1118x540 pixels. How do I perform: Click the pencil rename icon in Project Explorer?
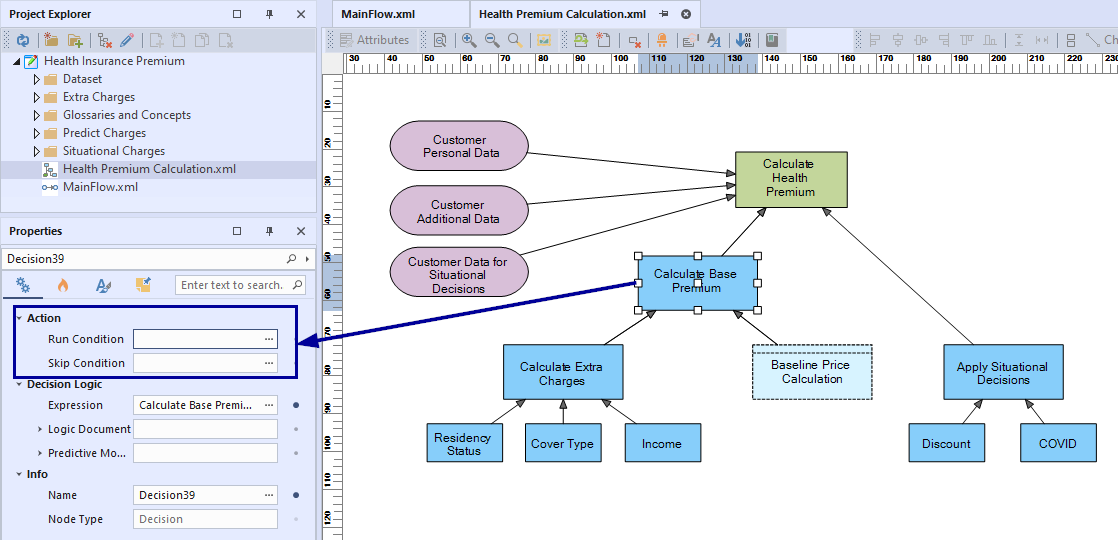(127, 40)
